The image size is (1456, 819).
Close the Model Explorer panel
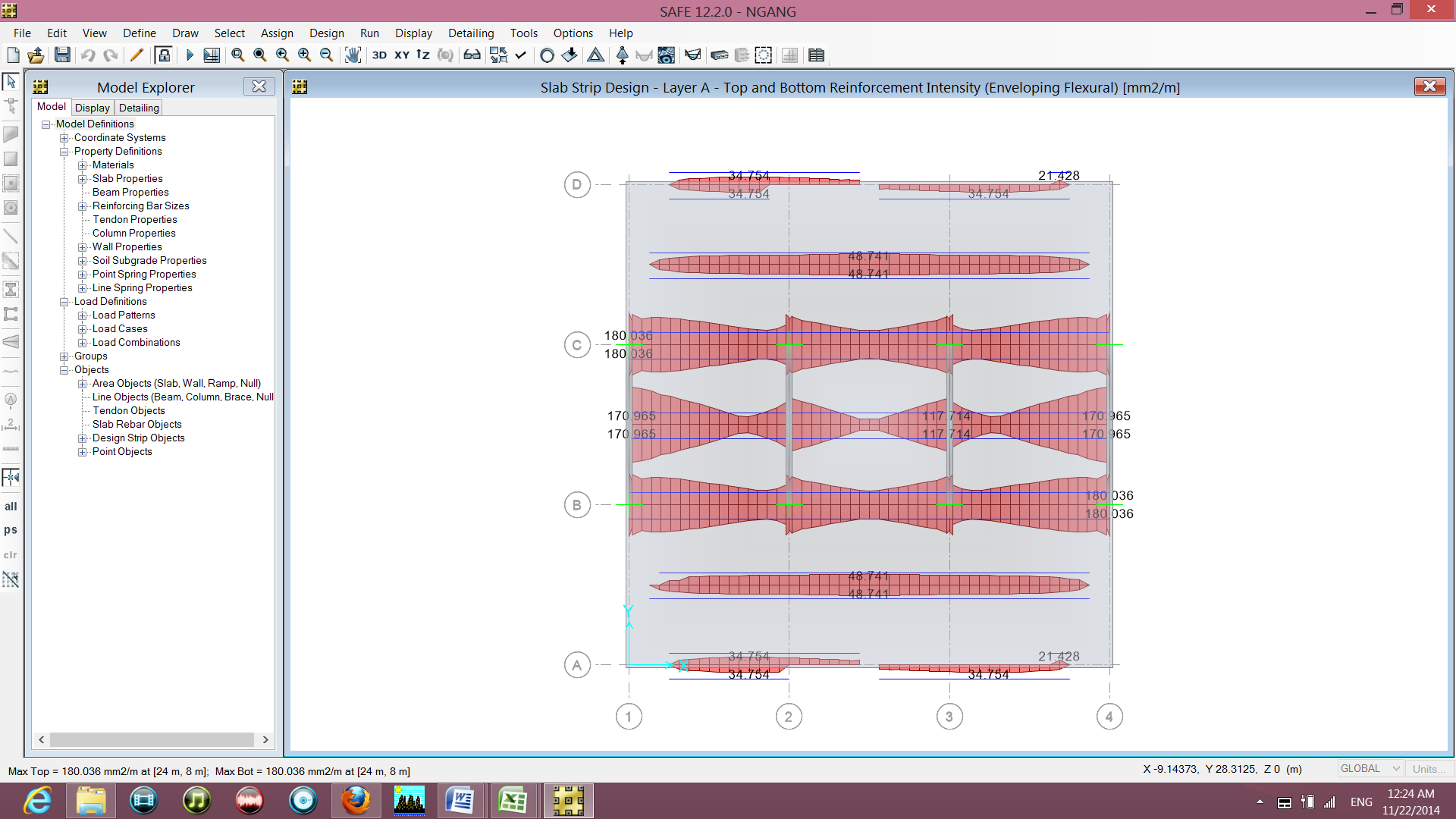point(259,86)
